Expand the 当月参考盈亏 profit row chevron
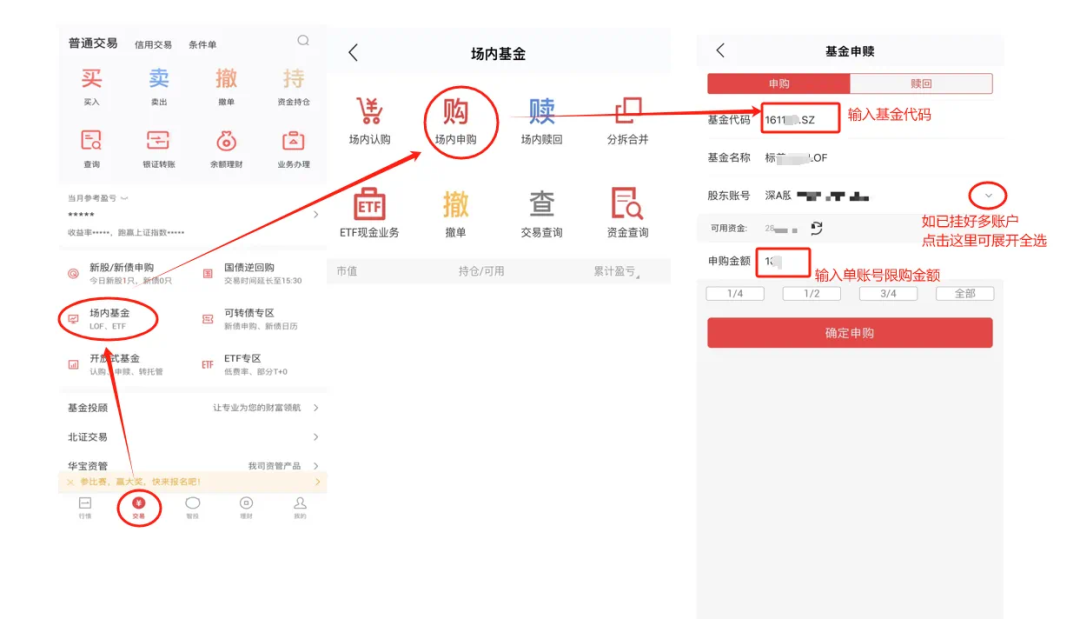1080x619 pixels. tap(316, 215)
